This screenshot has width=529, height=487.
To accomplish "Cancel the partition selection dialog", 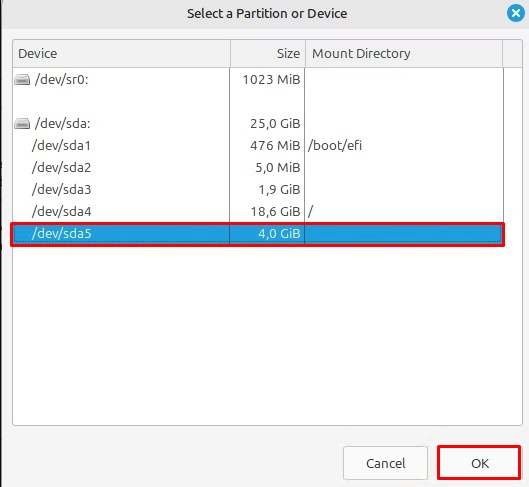I will click(385, 463).
